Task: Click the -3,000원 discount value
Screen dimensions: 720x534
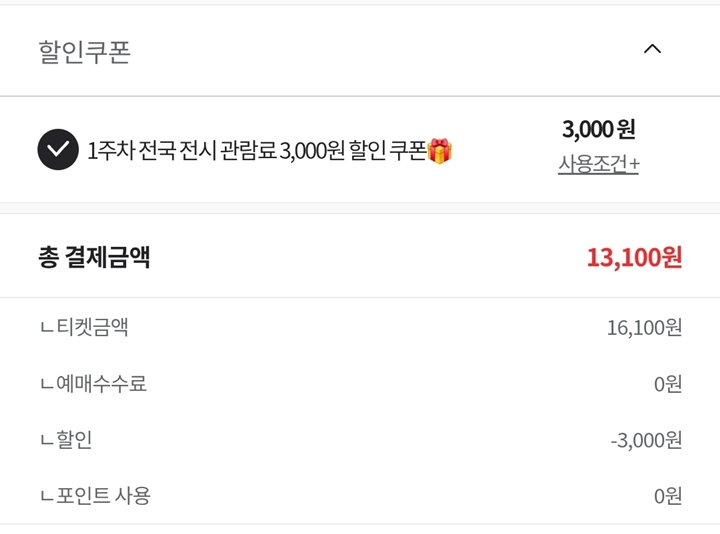Action: coord(646,439)
